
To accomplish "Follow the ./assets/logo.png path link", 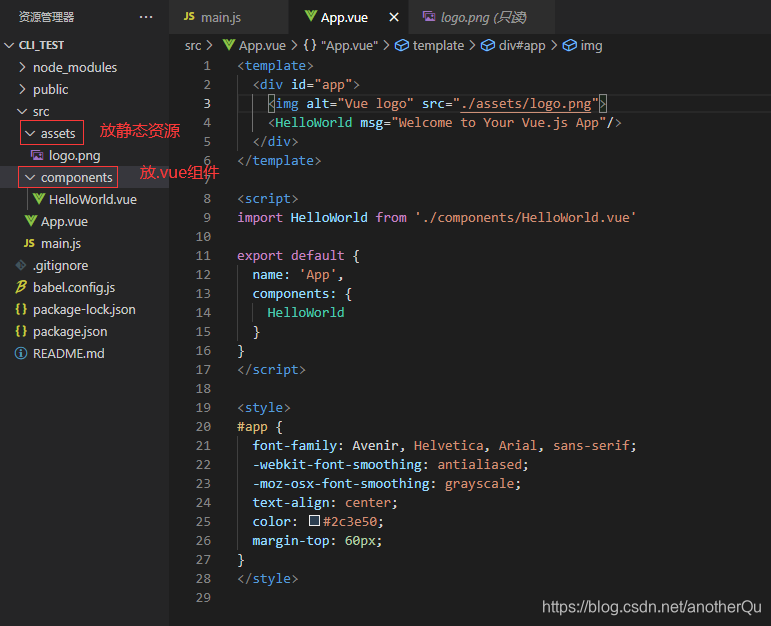I will [x=526, y=104].
